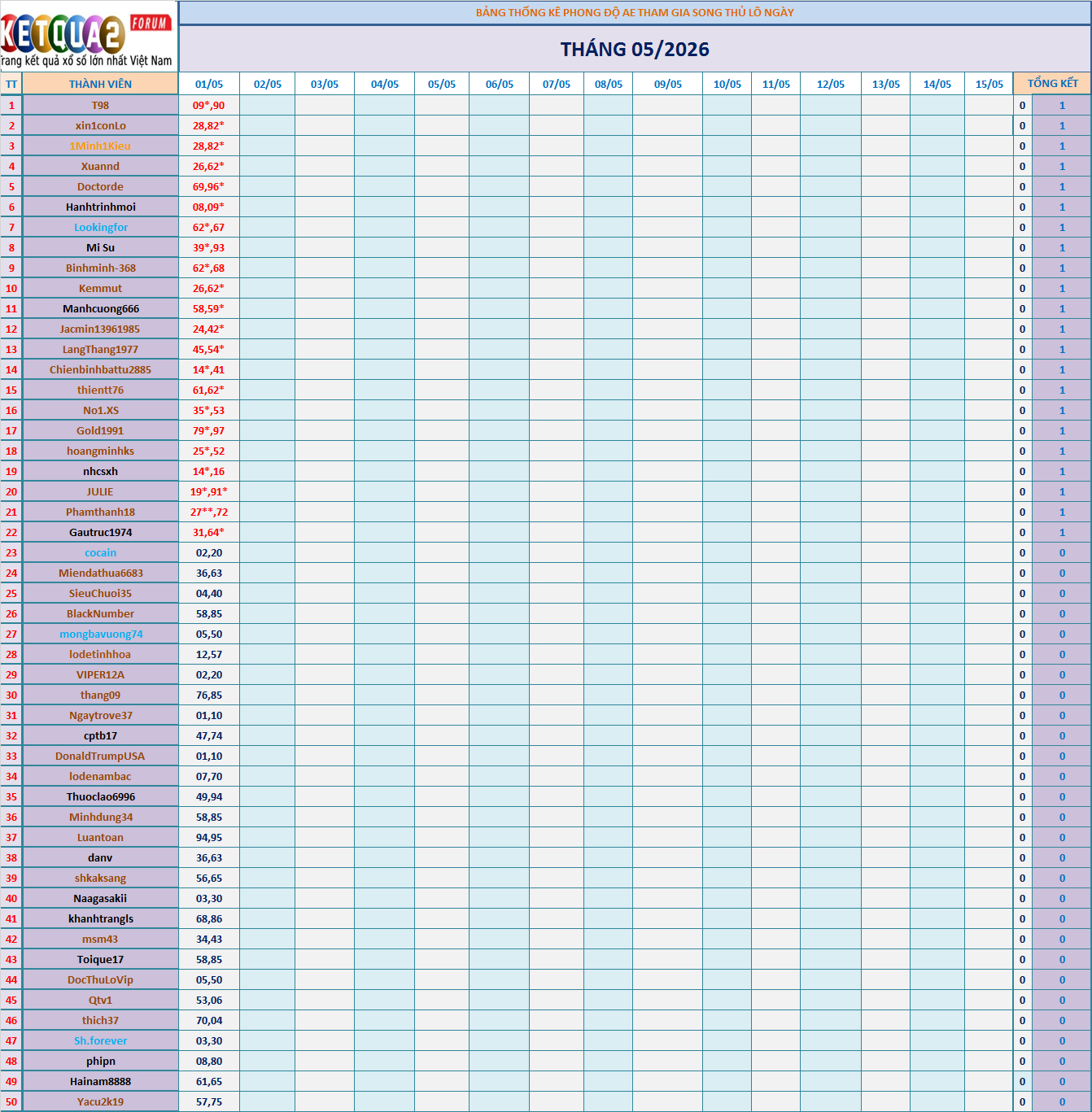Click the 05/05 date header
The height and width of the screenshot is (1112, 1092).
coord(442,84)
